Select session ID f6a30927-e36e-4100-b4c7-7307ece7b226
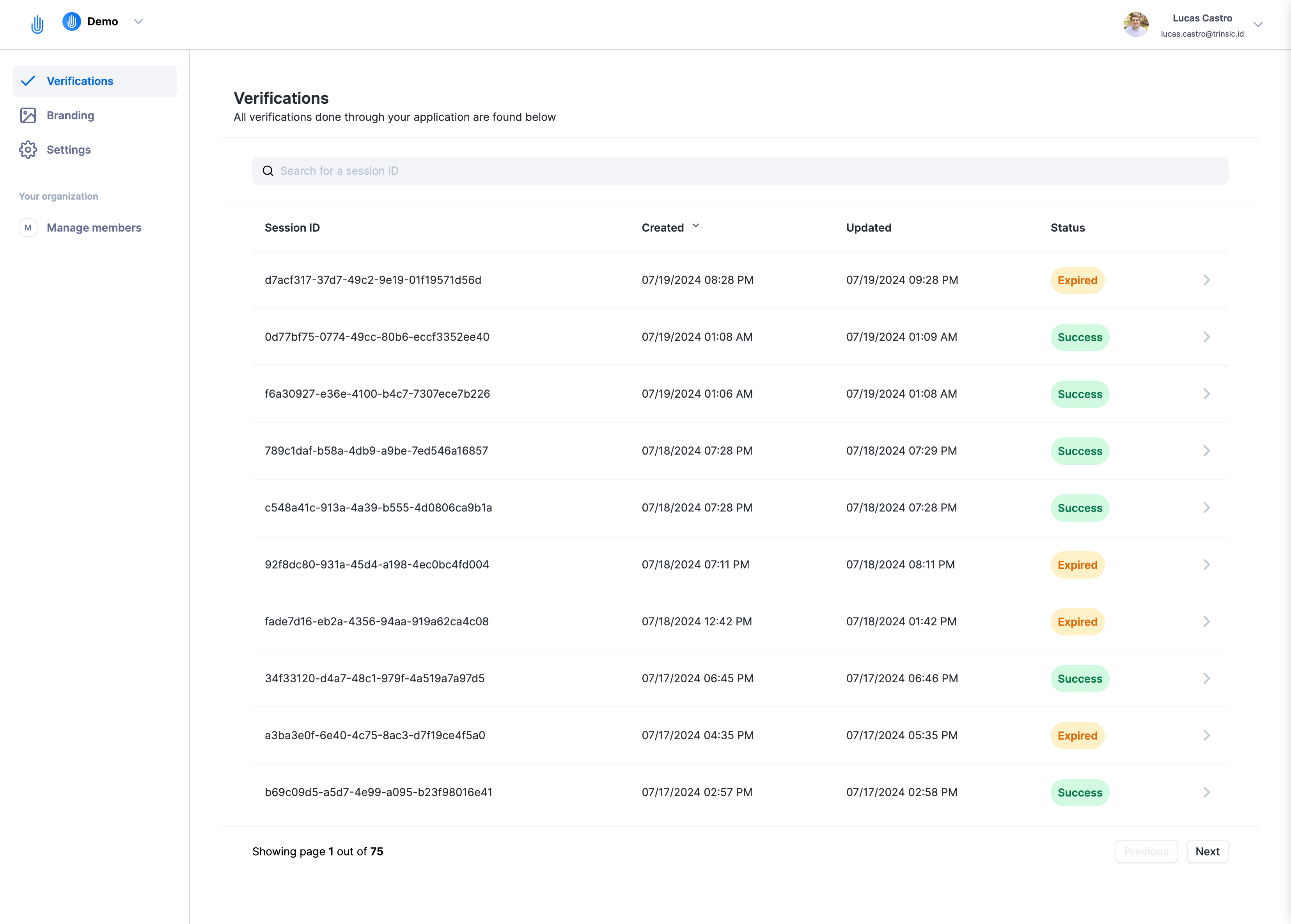Image resolution: width=1291 pixels, height=924 pixels. point(377,394)
